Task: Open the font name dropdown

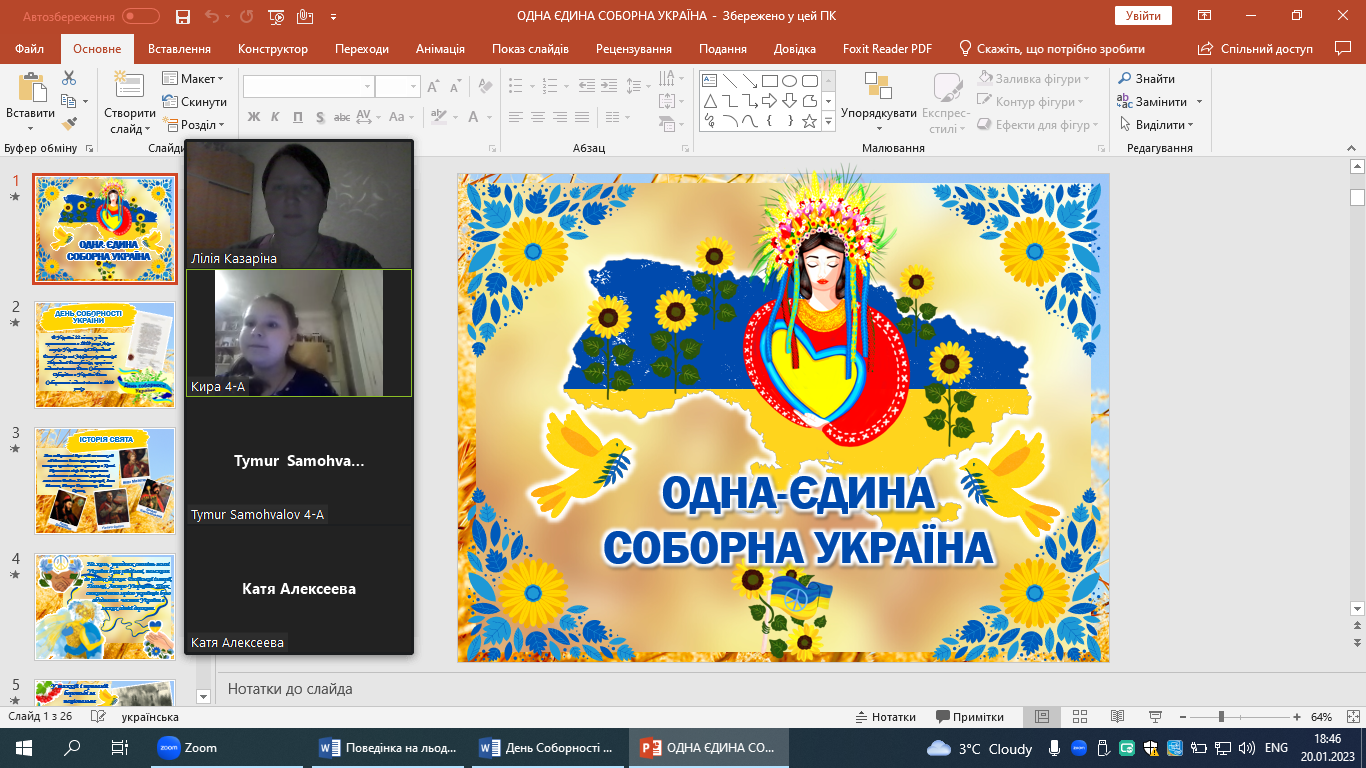Action: [366, 87]
